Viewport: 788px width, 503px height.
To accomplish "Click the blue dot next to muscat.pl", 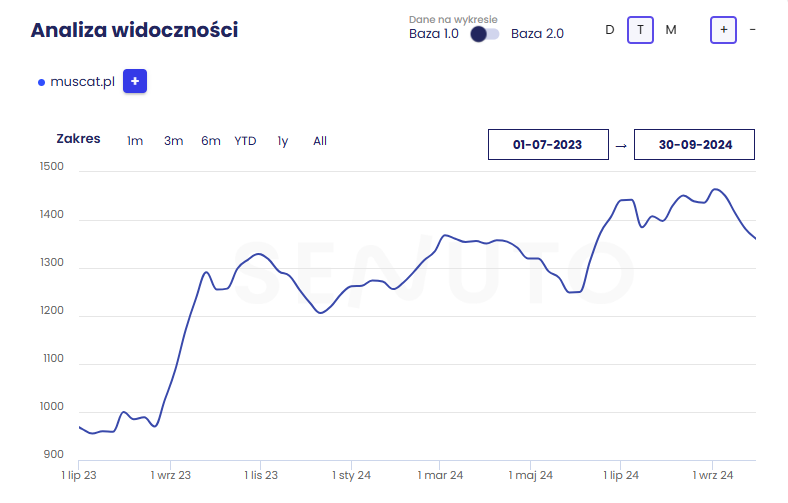I will (42, 82).
